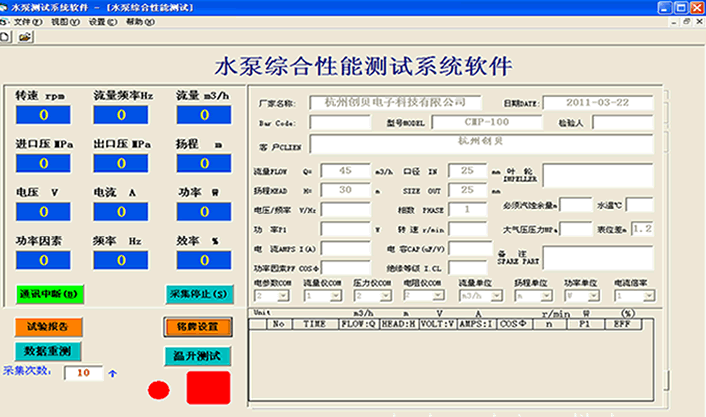
Task: Open the 帮助(H) menu
Action: coord(136,21)
